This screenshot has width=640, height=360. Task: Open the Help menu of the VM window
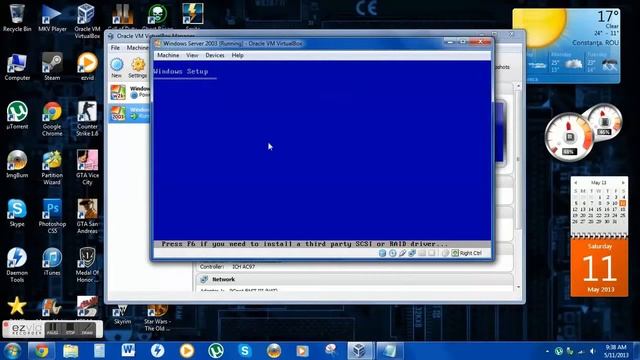point(238,55)
